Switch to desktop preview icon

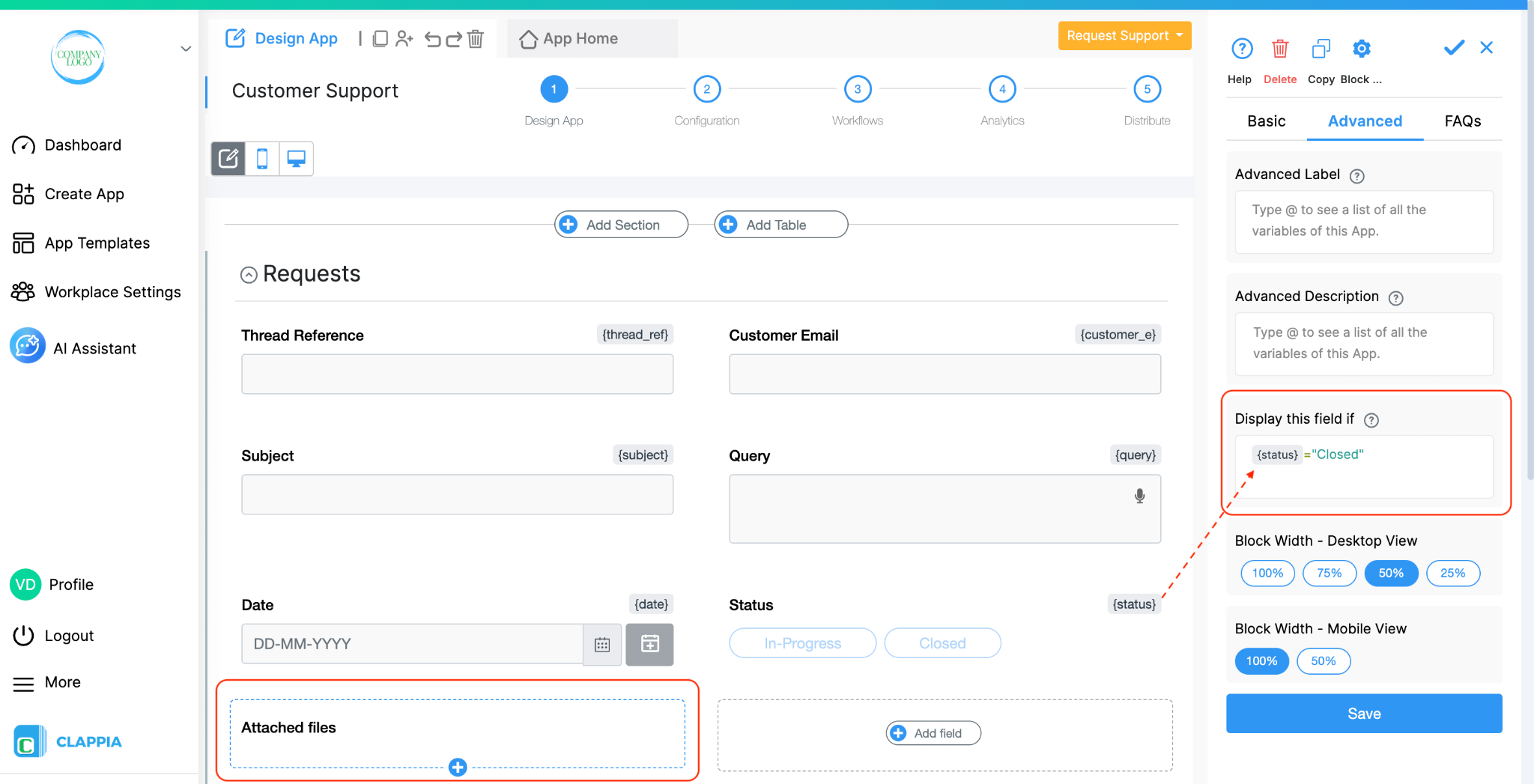(297, 159)
